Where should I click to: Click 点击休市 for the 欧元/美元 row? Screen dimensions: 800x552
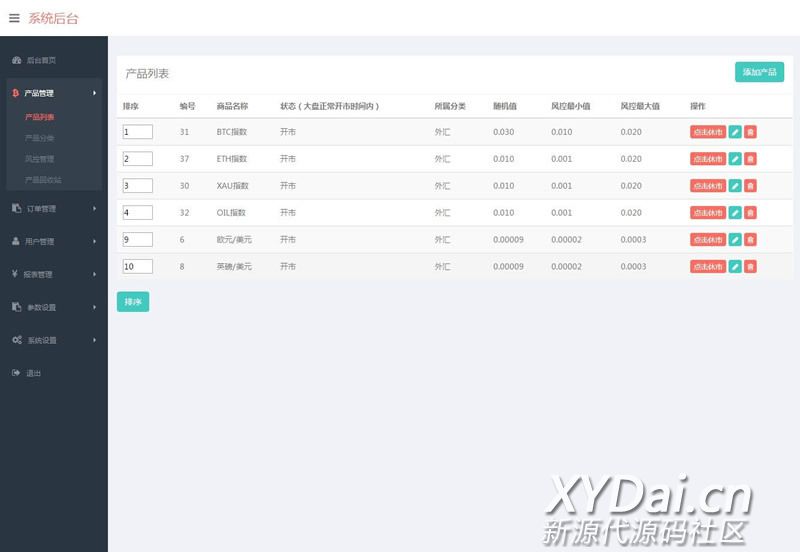tap(708, 239)
